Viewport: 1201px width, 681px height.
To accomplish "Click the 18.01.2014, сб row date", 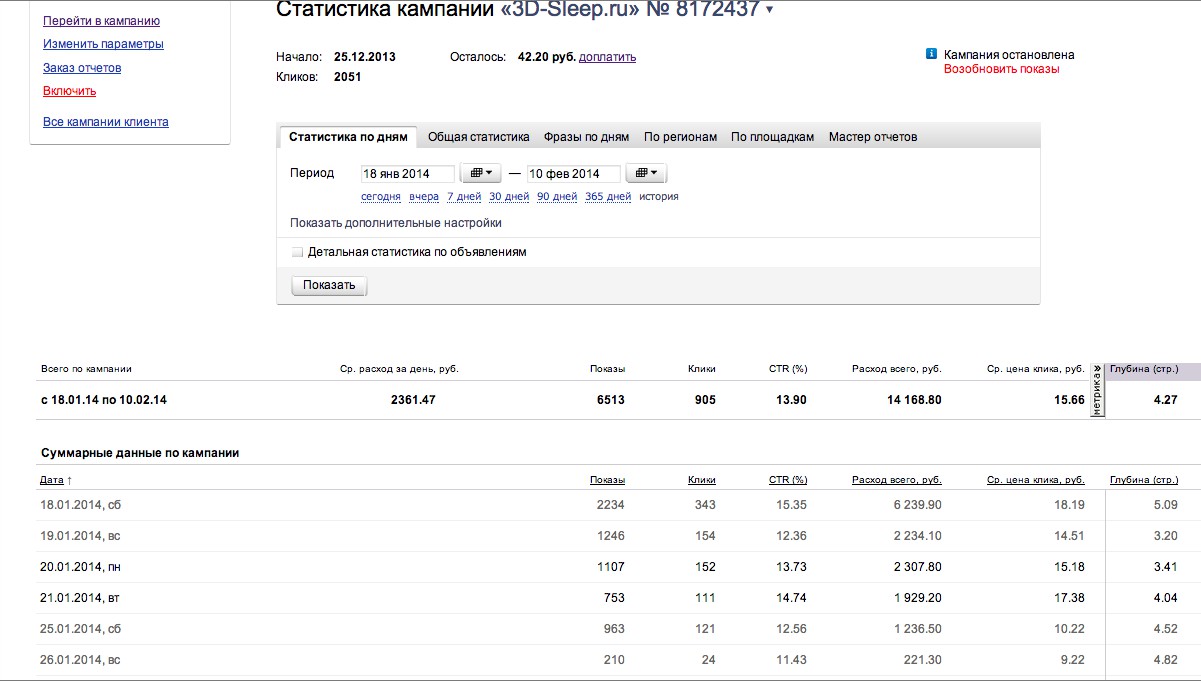I will click(81, 505).
